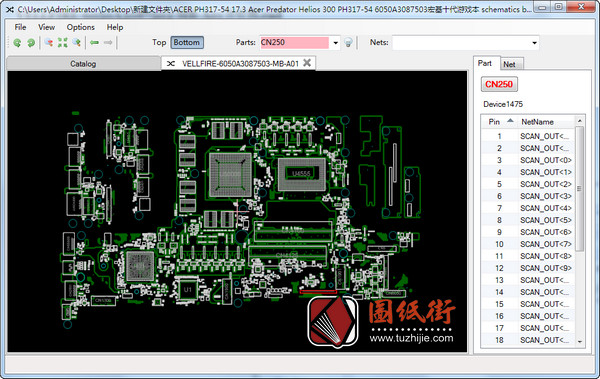Fit board to window with green arrows icon

63,42
